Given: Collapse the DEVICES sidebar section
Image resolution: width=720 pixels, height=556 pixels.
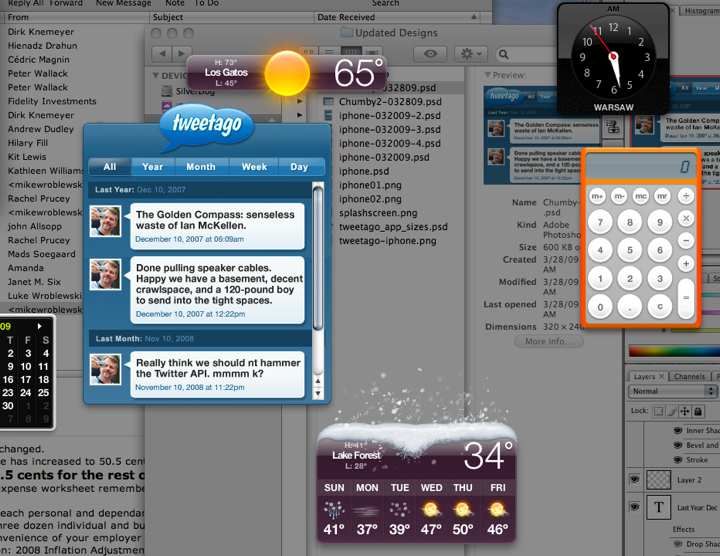Looking at the screenshot, I should pyautogui.click(x=156, y=75).
